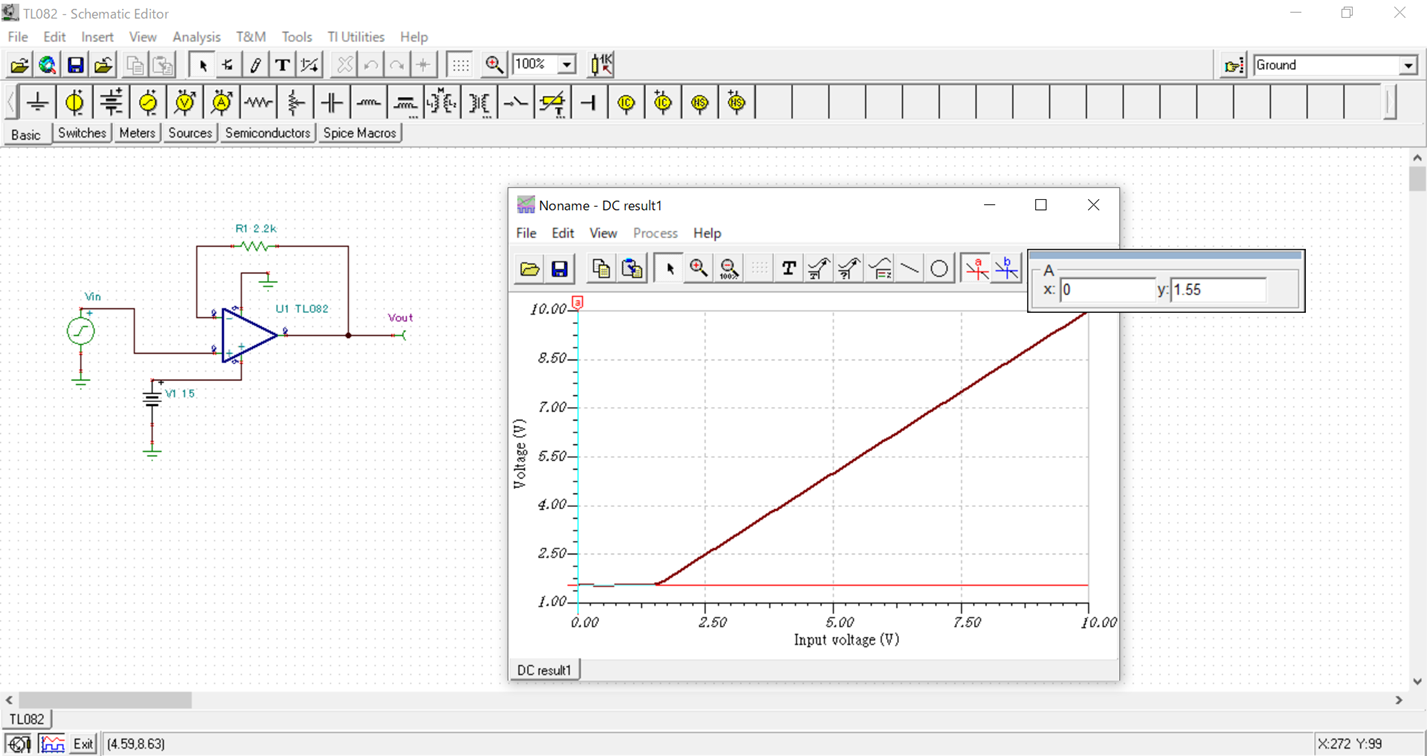Select the Text (T) tool in main toolbar
The image size is (1427, 756).
click(282, 65)
